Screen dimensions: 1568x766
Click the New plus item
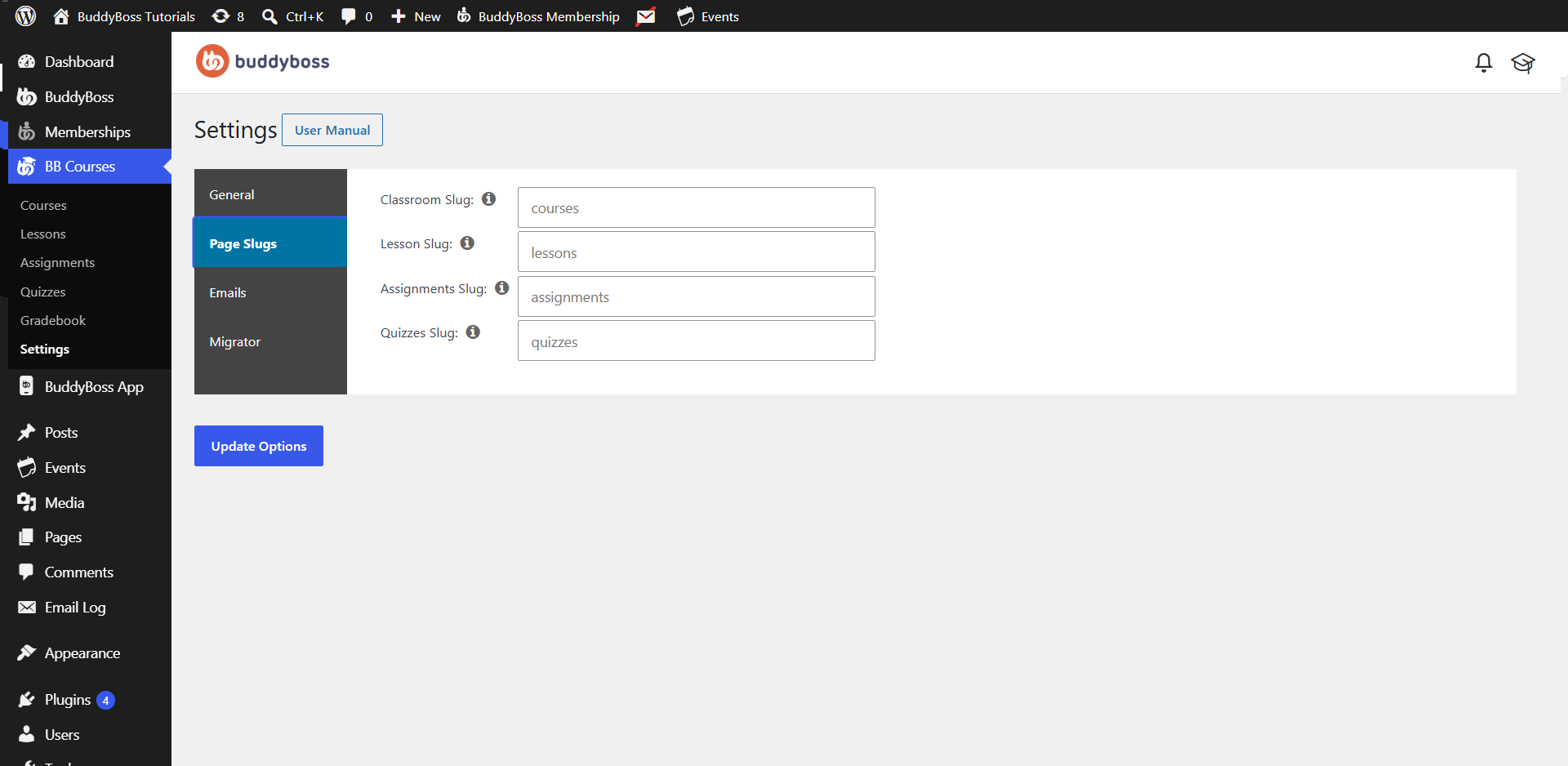pos(416,16)
